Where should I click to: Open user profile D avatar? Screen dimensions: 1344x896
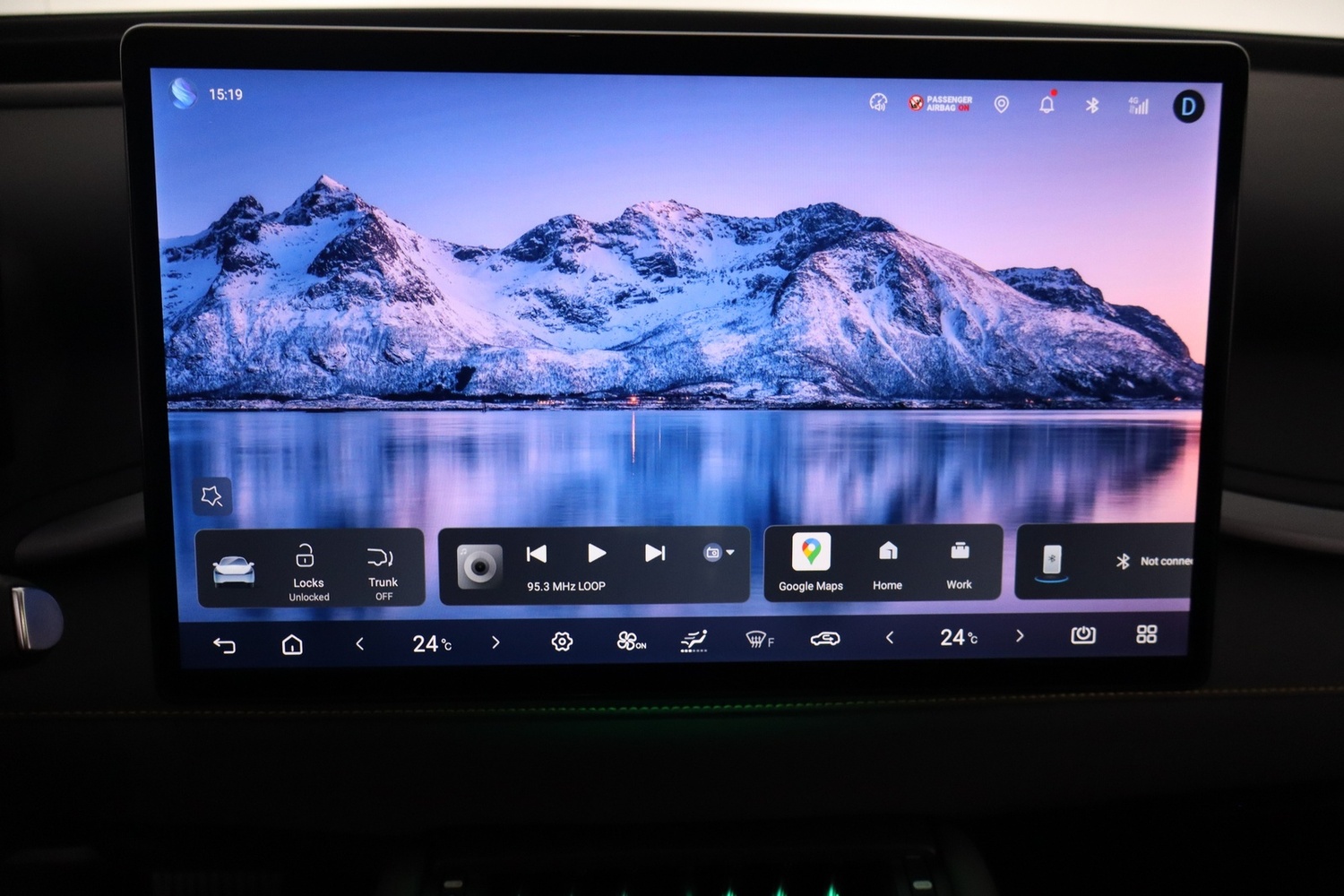tap(1188, 107)
